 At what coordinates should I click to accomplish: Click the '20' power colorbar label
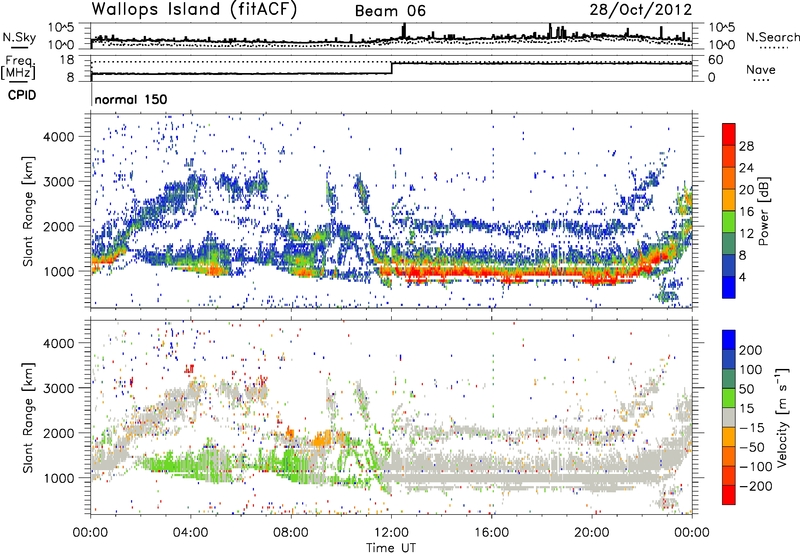pos(746,190)
